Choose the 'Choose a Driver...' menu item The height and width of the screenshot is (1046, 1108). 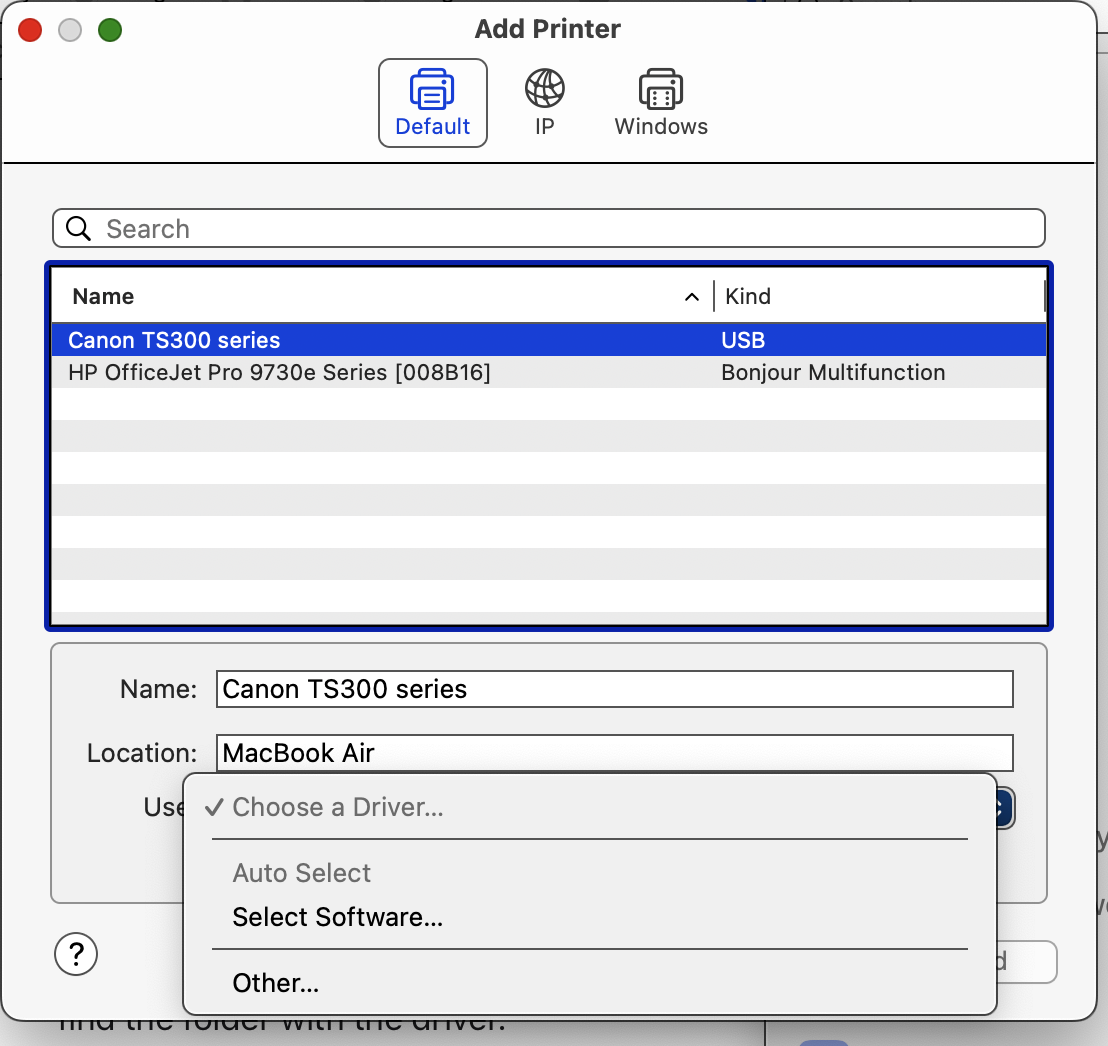(589, 807)
